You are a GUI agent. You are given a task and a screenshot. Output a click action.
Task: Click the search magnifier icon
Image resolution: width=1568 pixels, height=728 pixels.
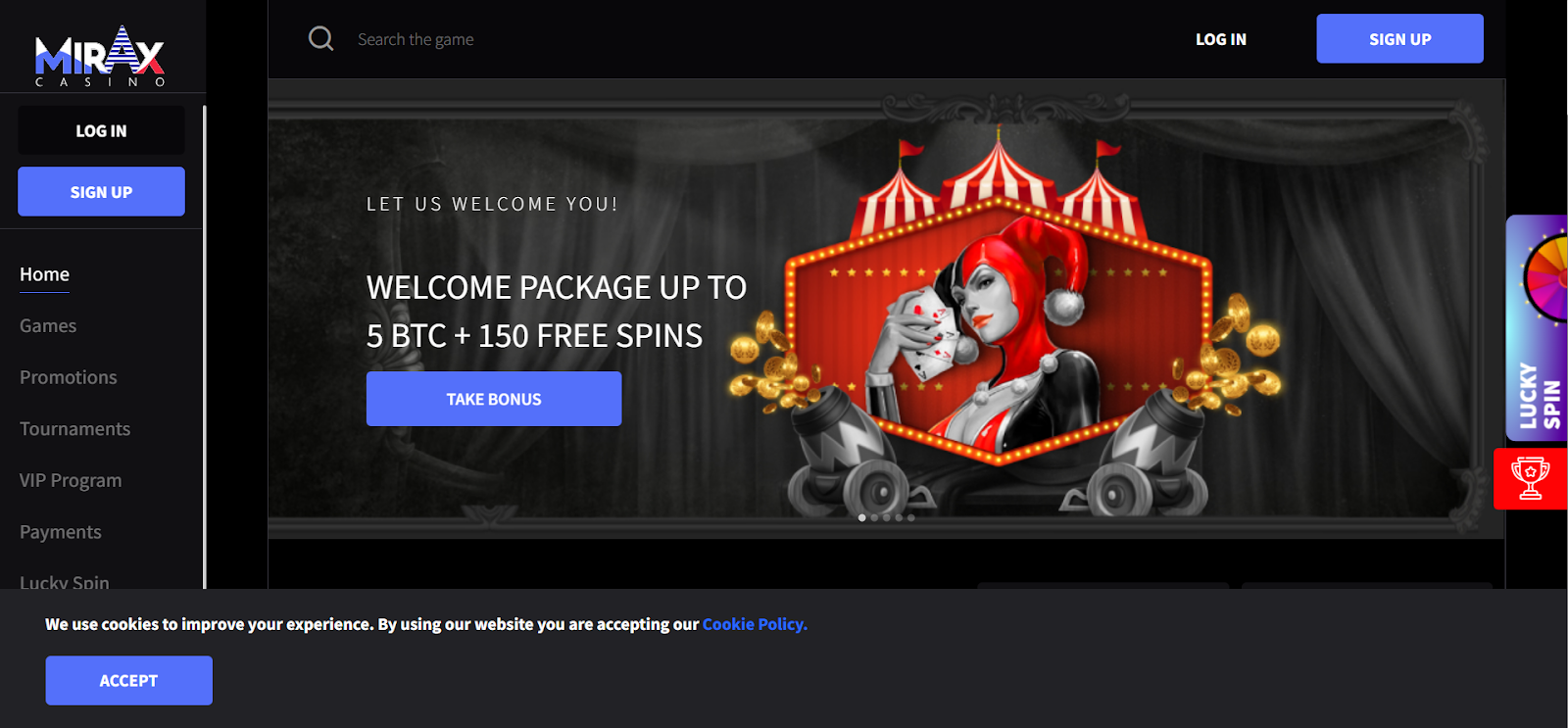coord(321,38)
